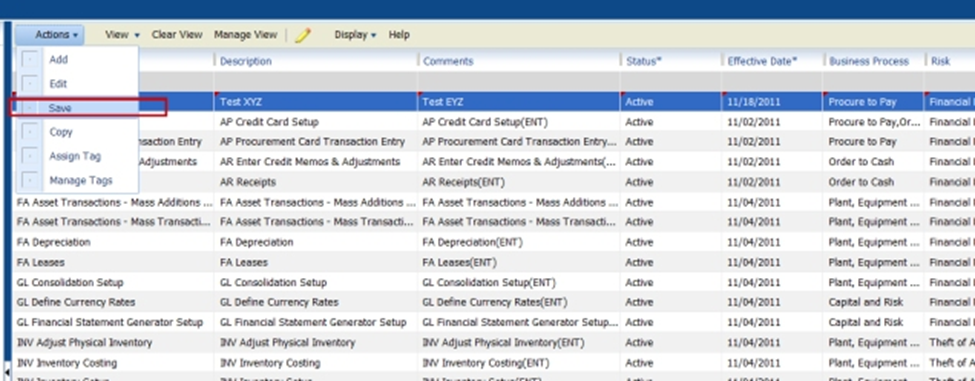The height and width of the screenshot is (381, 975).
Task: Click Active status in FA Leases row
Action: pos(671,262)
